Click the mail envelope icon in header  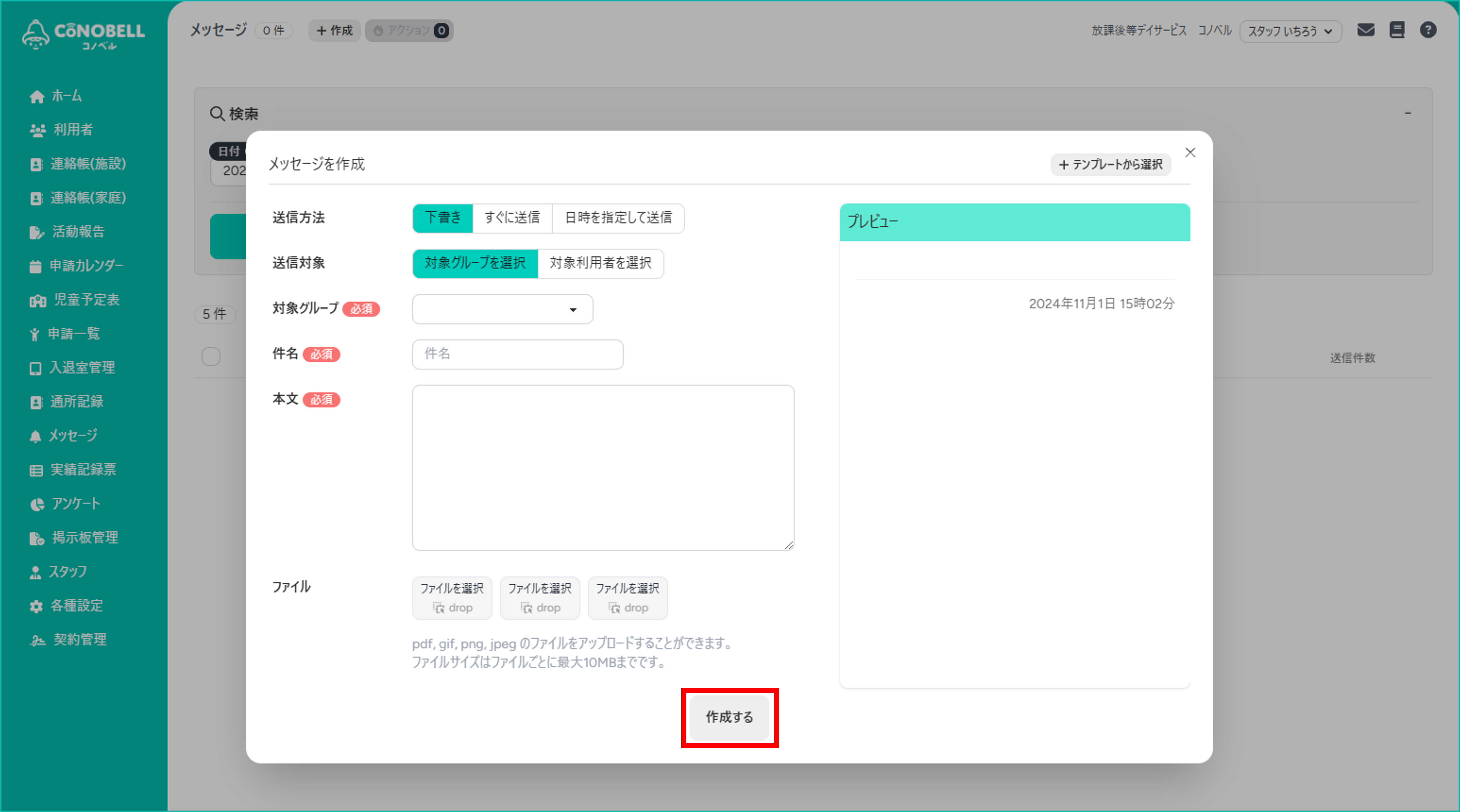pyautogui.click(x=1365, y=30)
